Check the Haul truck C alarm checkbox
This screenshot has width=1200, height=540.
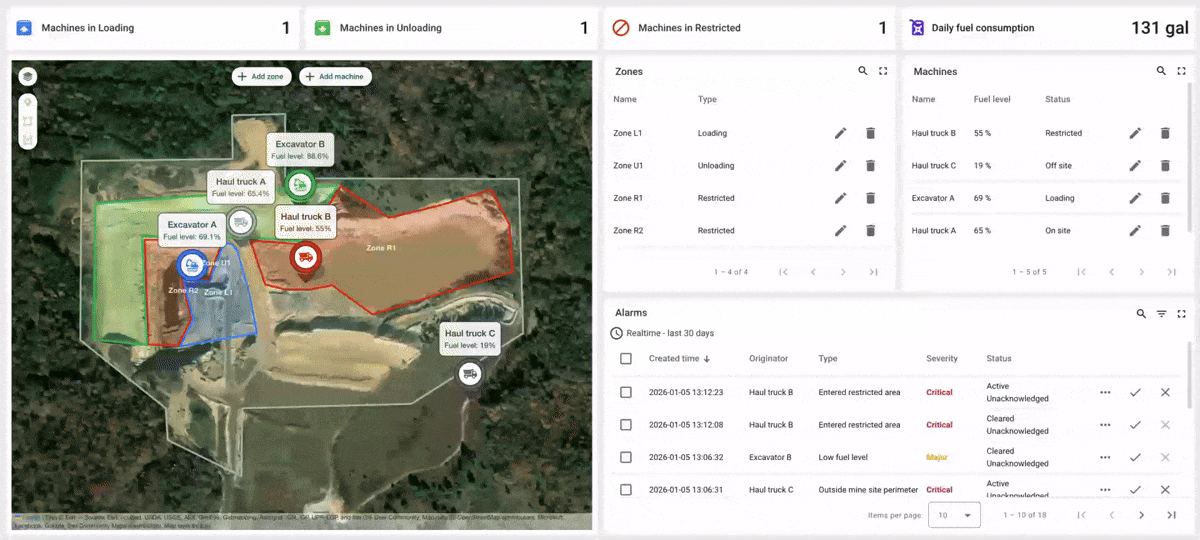pyautogui.click(x=626, y=489)
